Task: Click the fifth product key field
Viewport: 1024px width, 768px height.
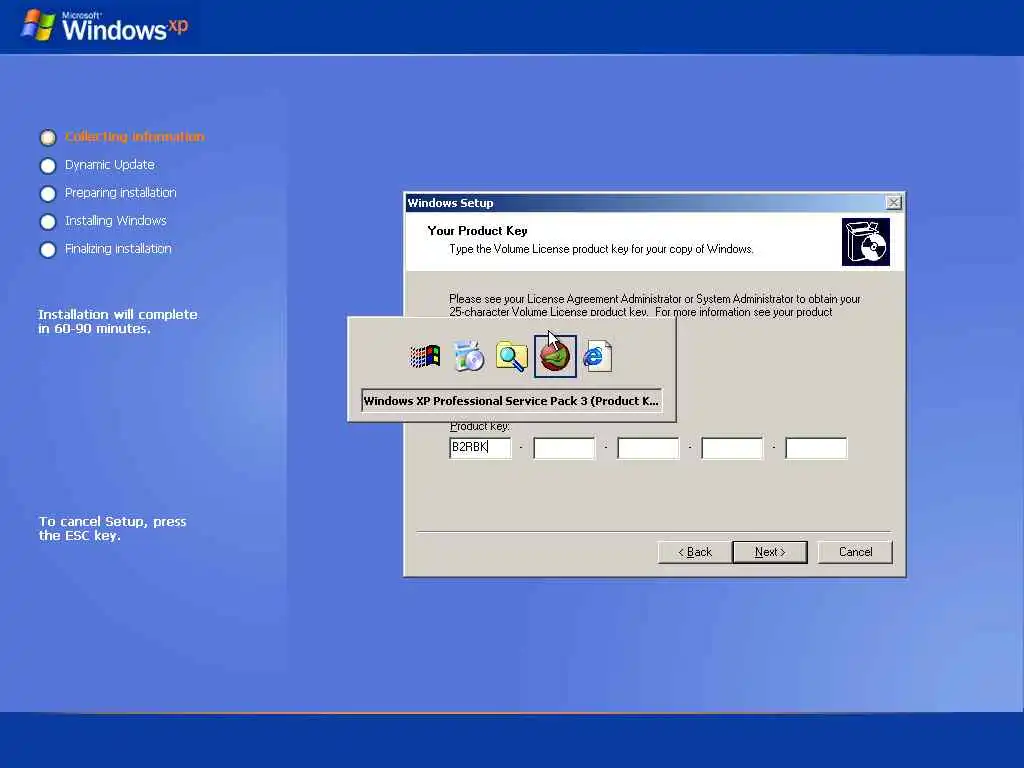Action: pyautogui.click(x=816, y=448)
